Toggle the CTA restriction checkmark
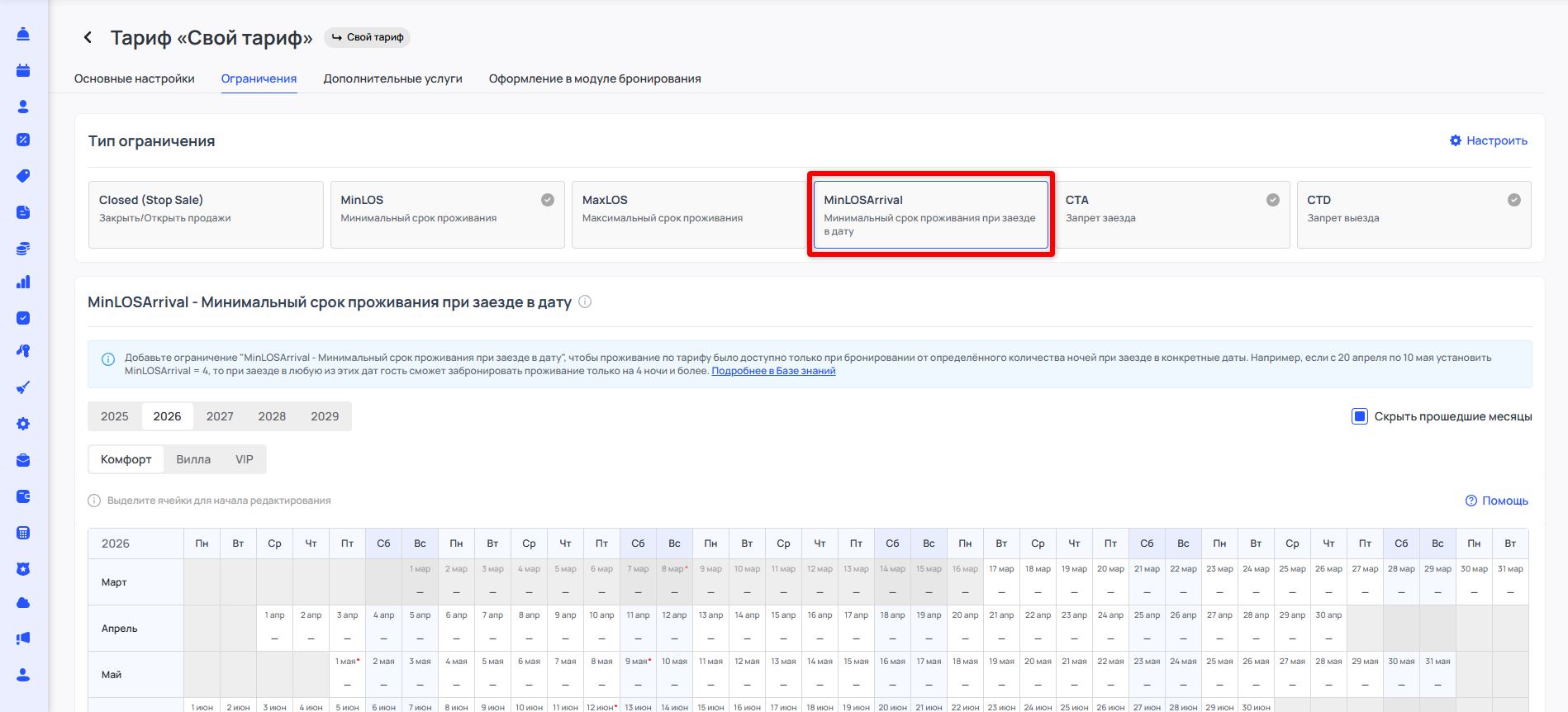Screen dimensions: 1568x712 (x=1272, y=200)
